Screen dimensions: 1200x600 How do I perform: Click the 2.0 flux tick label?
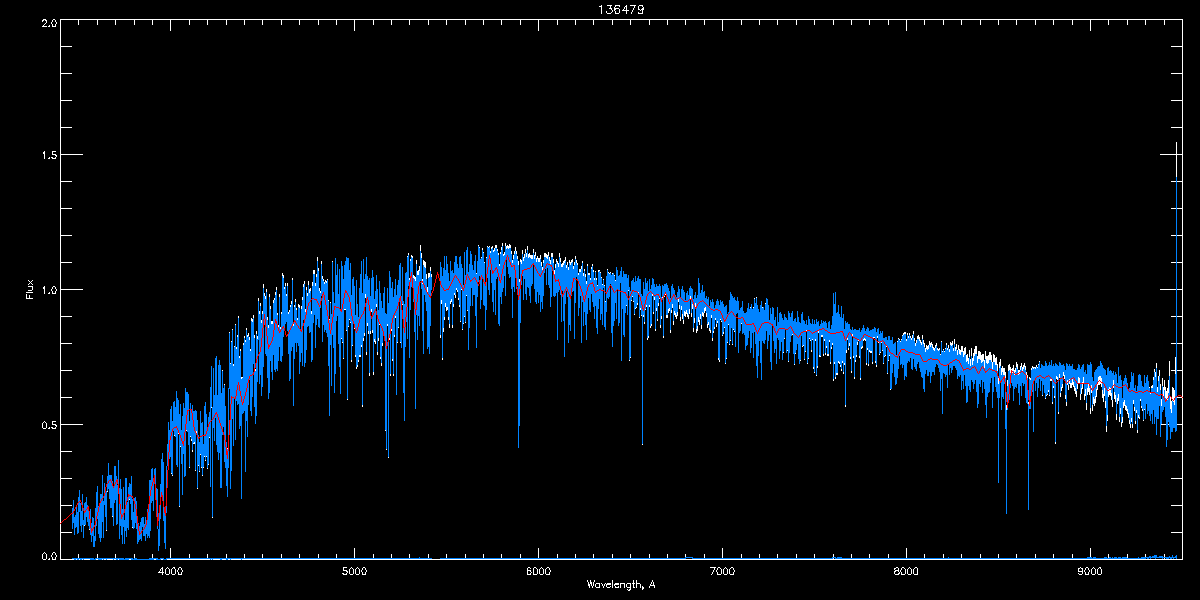pos(49,22)
